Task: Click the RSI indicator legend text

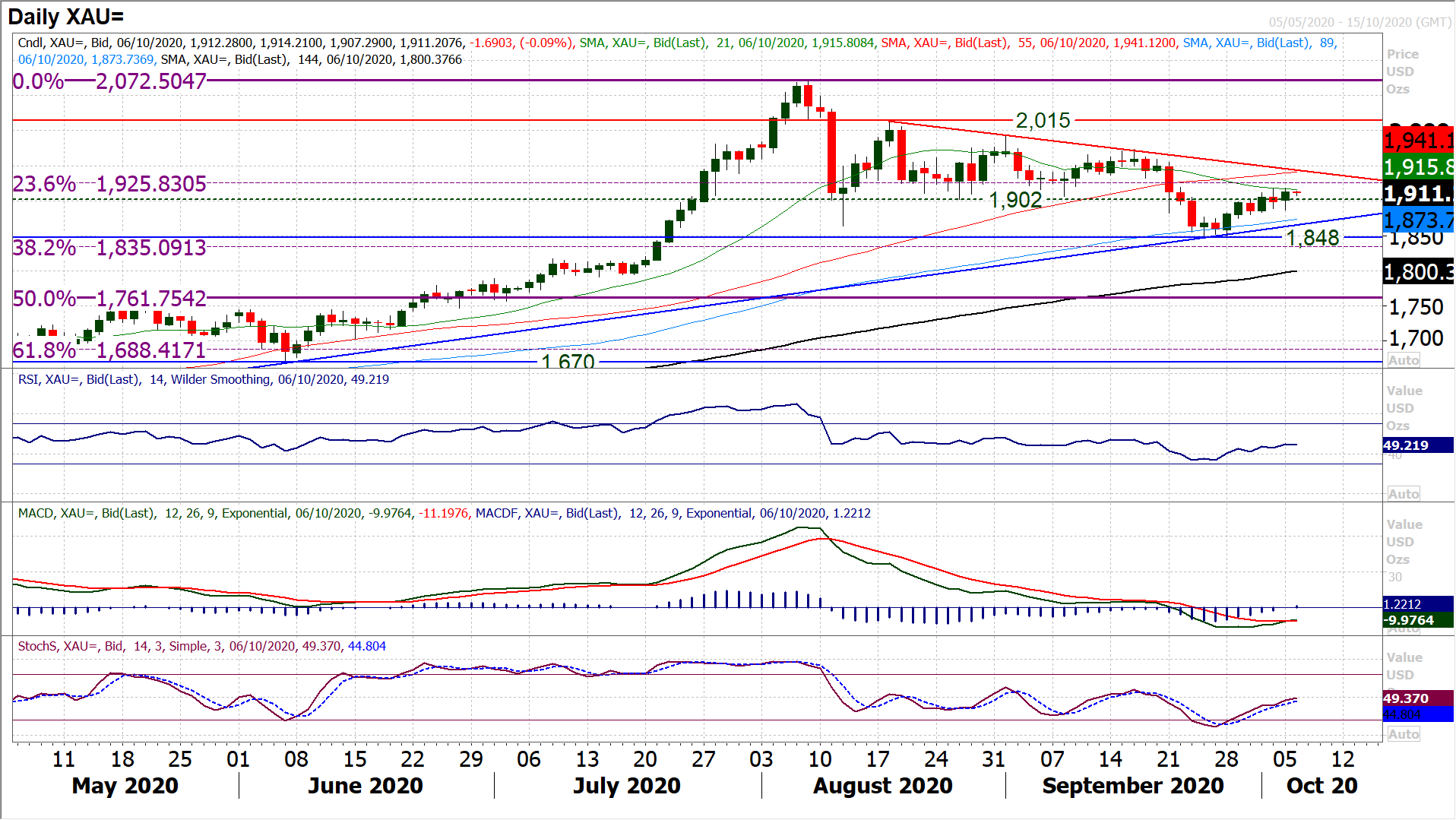Action: tap(204, 379)
